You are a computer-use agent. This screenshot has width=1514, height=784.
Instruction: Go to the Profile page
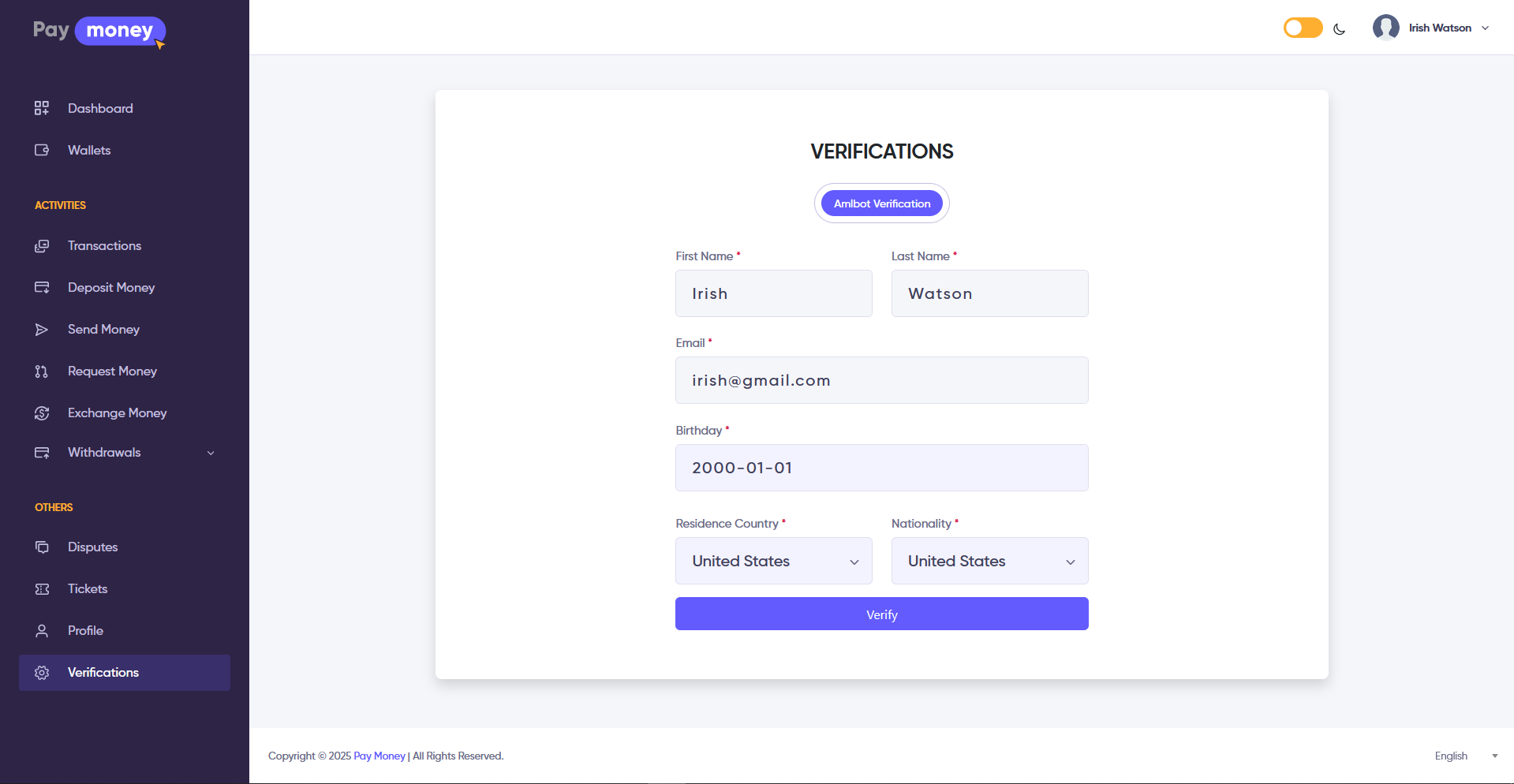tap(85, 630)
